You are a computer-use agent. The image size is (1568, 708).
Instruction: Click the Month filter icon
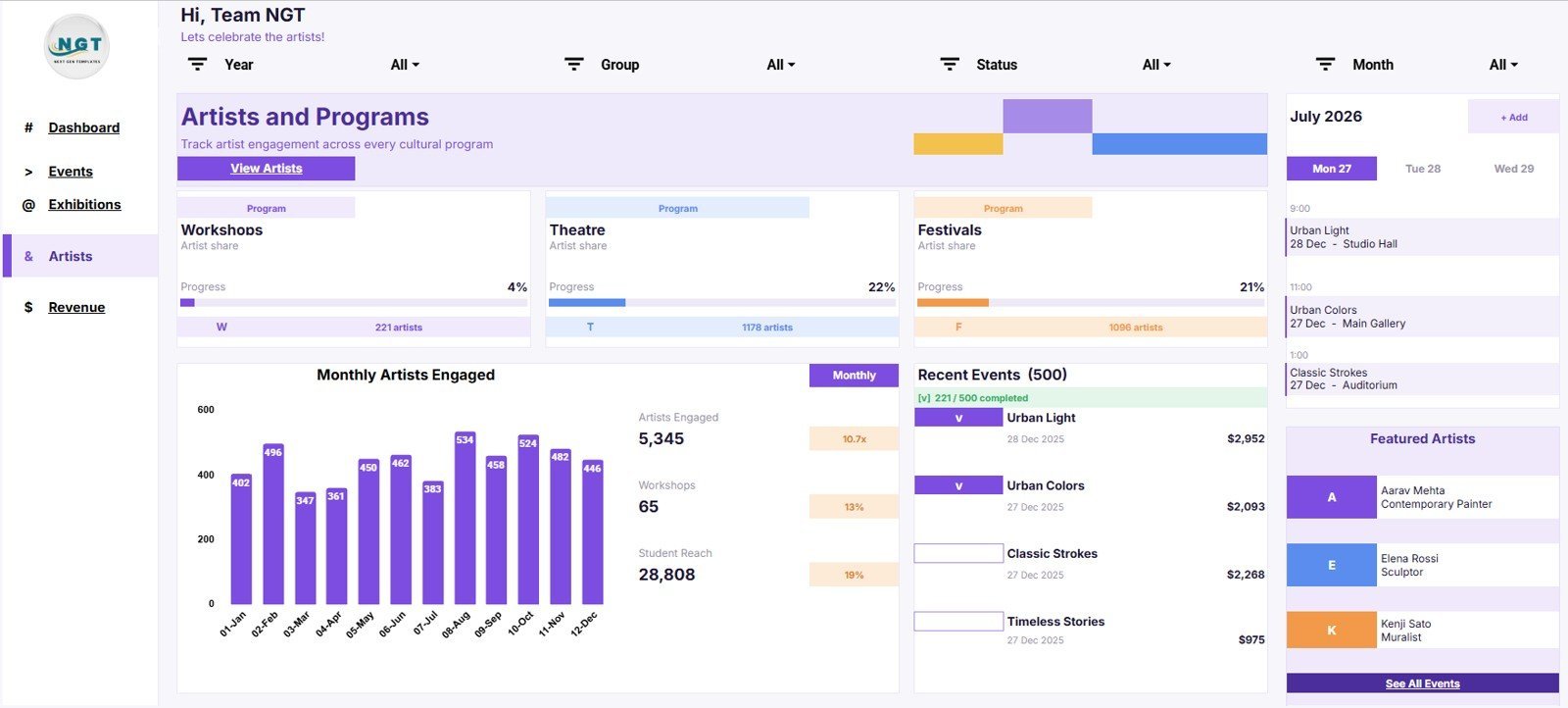(x=1325, y=65)
